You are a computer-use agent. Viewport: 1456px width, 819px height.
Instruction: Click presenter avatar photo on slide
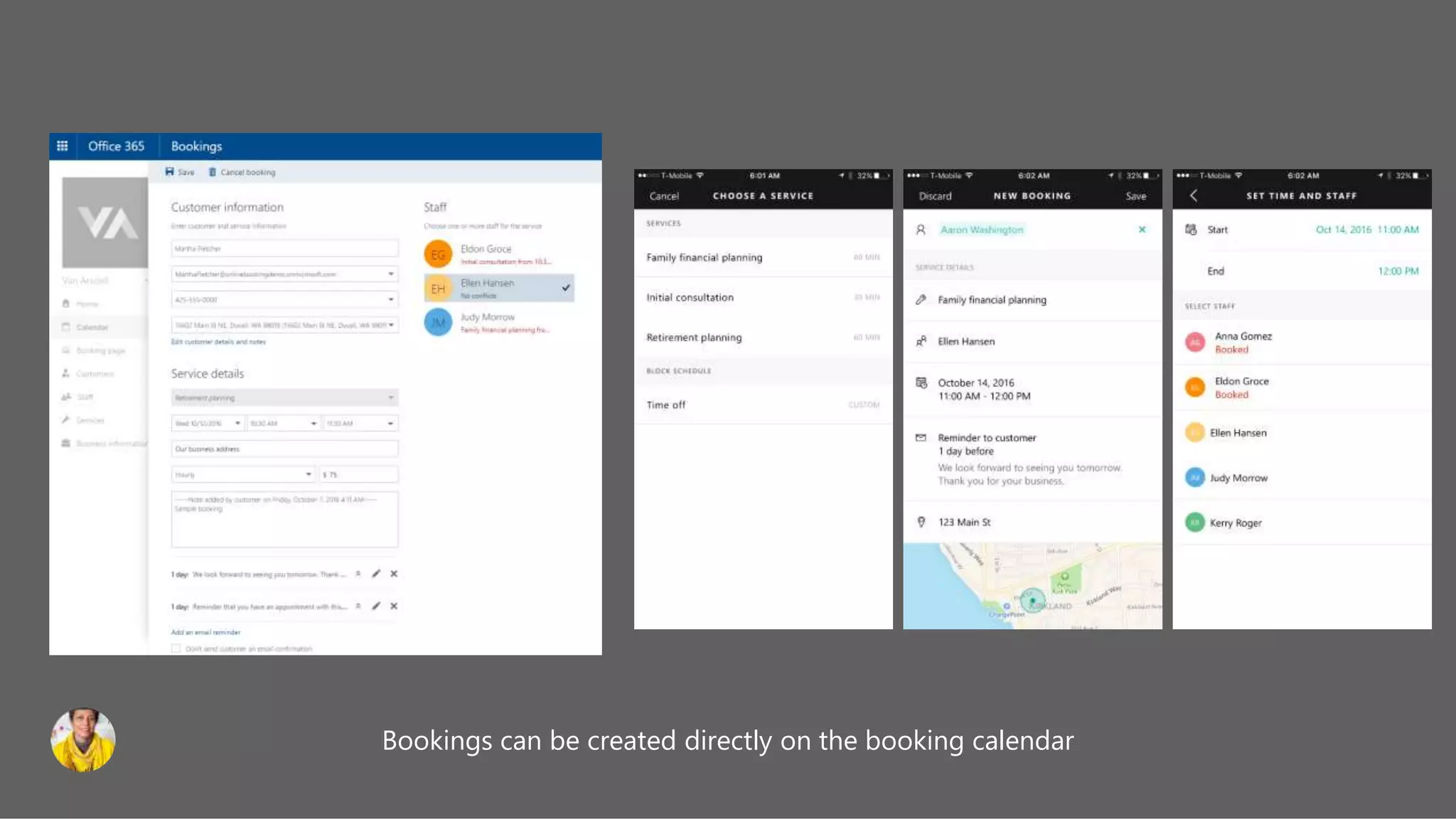[x=83, y=739]
